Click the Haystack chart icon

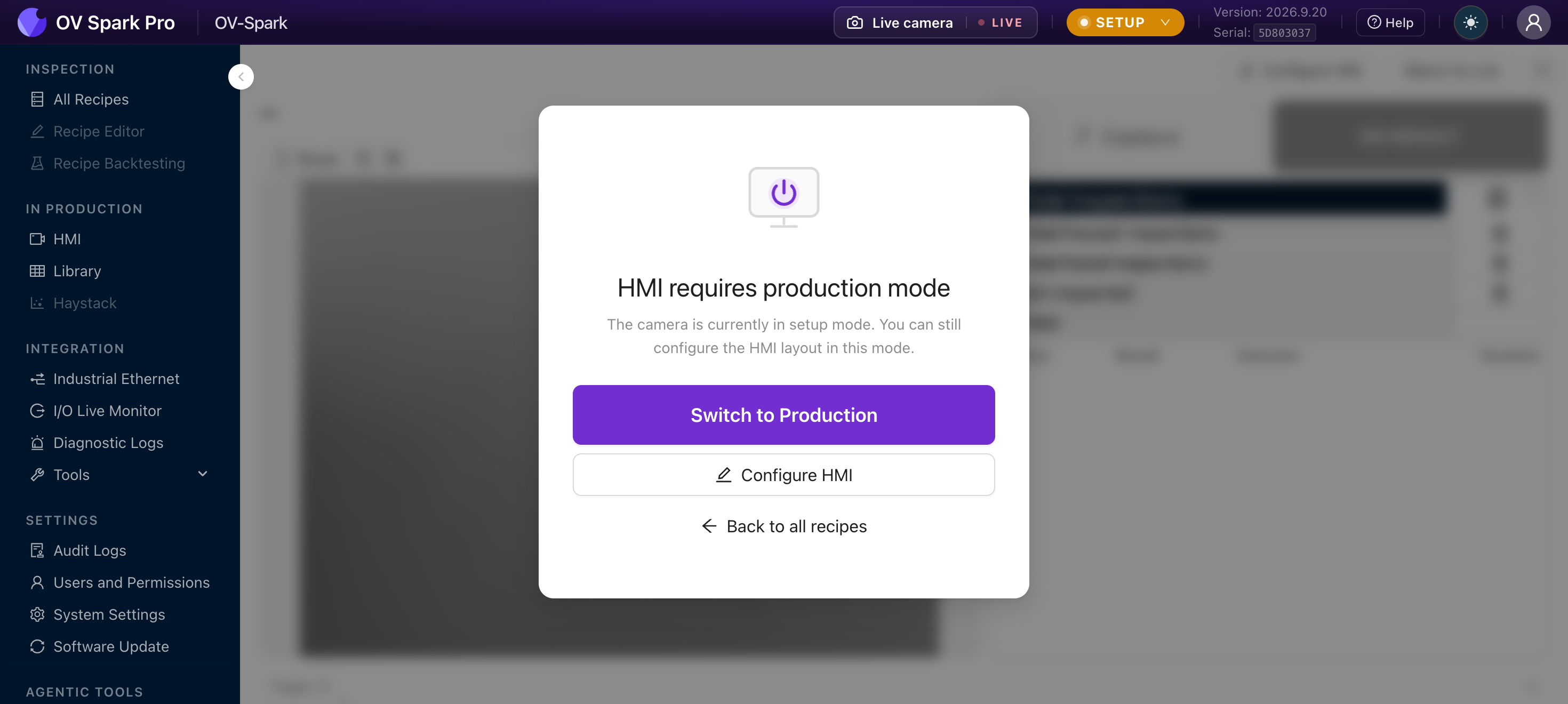(x=37, y=303)
